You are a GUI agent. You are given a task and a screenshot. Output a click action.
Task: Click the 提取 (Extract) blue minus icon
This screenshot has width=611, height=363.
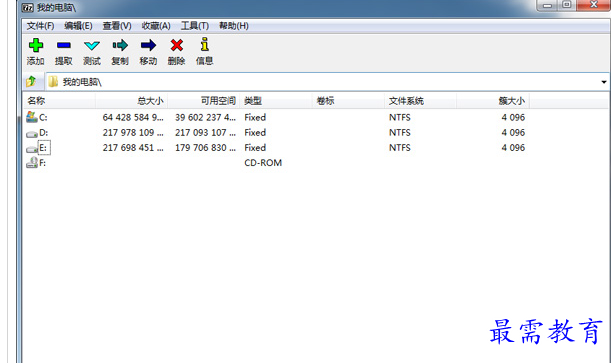64,45
